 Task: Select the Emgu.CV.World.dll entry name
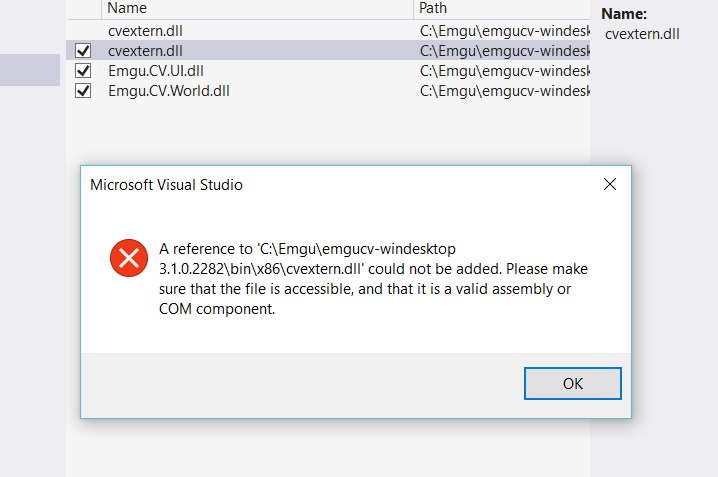169,91
